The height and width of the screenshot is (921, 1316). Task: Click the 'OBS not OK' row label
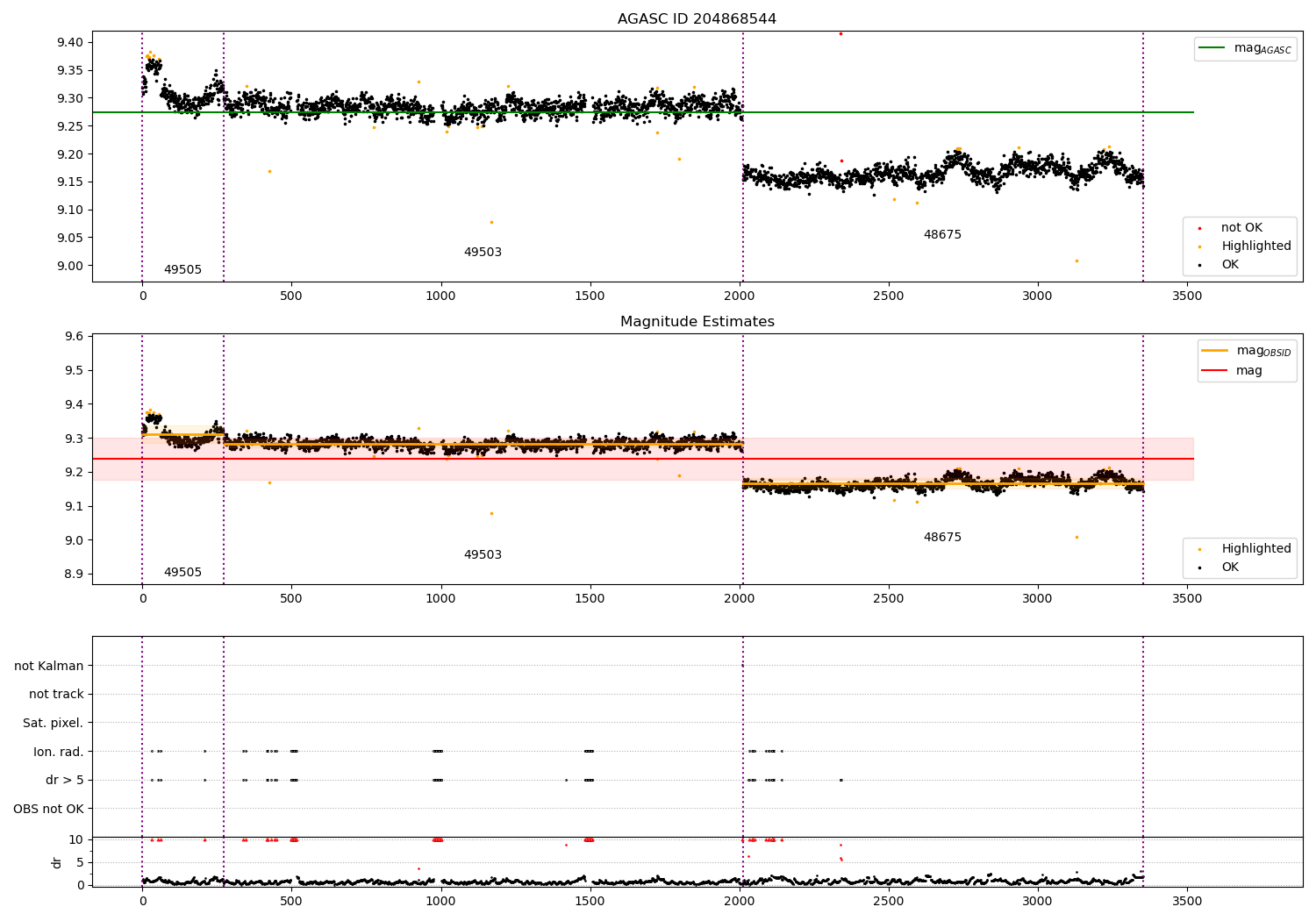tap(48, 809)
